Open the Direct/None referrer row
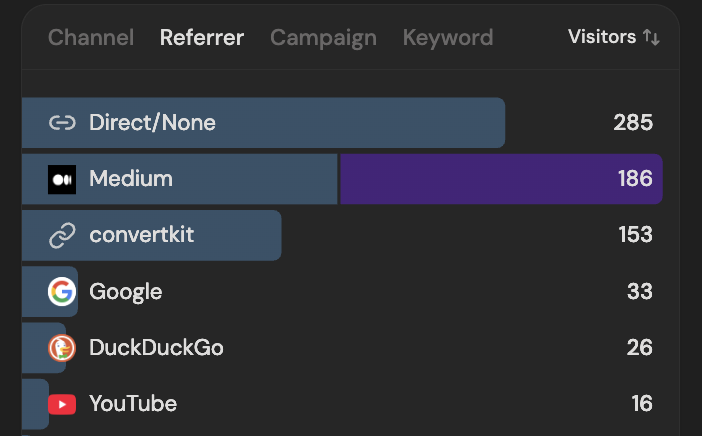Screen dimensions: 702x436 (152, 123)
